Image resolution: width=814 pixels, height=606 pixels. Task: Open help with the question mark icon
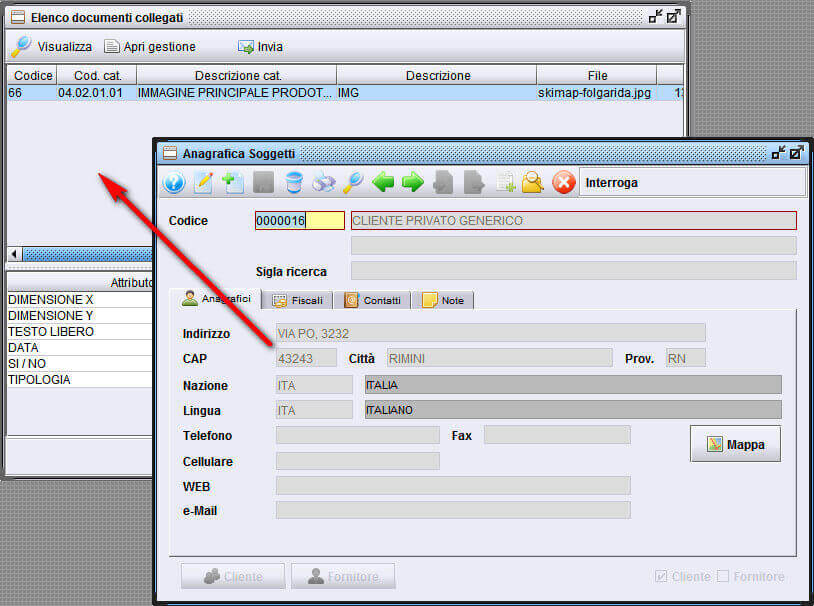point(173,183)
